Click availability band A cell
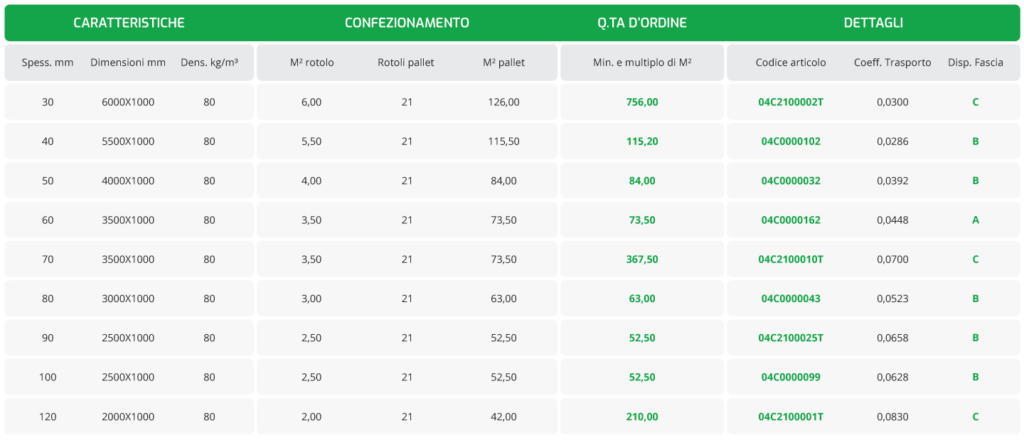The width and height of the screenshot is (1024, 440). pyautogui.click(x=975, y=220)
